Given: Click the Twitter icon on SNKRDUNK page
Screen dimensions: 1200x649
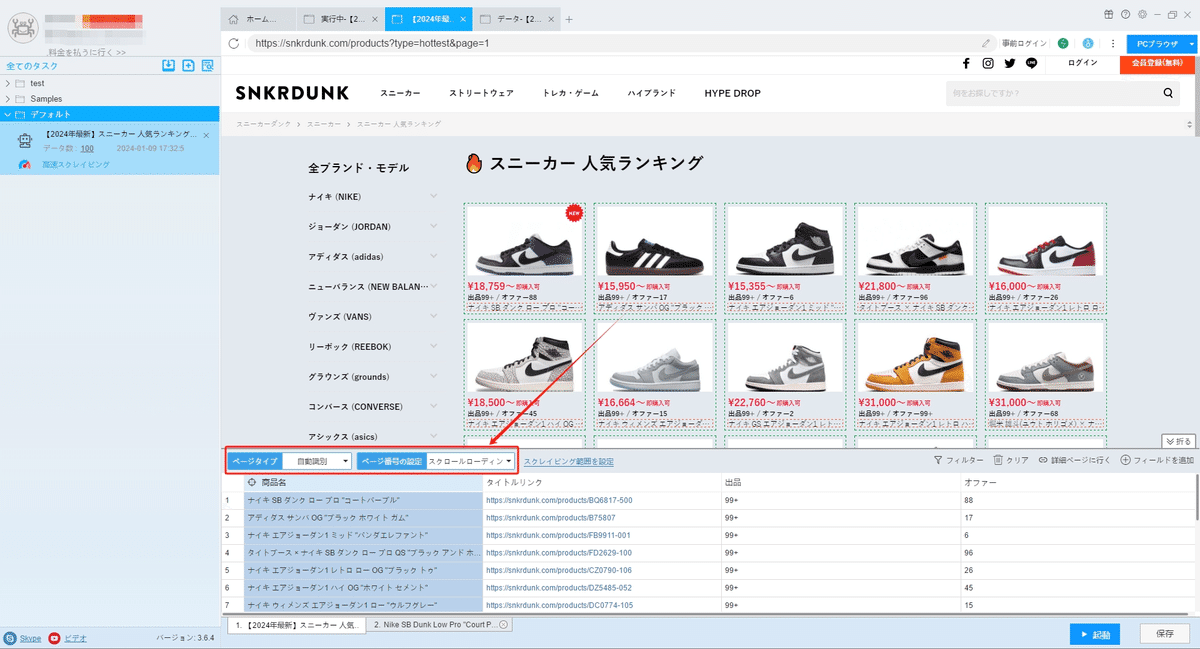Looking at the screenshot, I should click(1010, 63).
